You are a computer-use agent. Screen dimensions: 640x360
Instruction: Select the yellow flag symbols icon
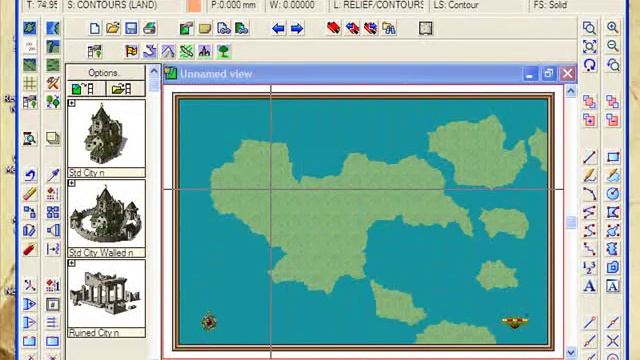131,51
